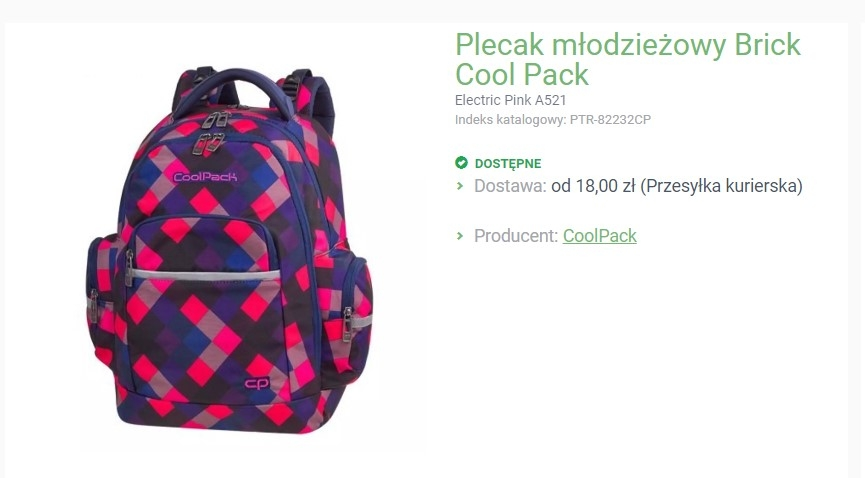Screen dimensions: 865x478
Task: Click the catalog number PTR-82232CP
Action: point(610,120)
